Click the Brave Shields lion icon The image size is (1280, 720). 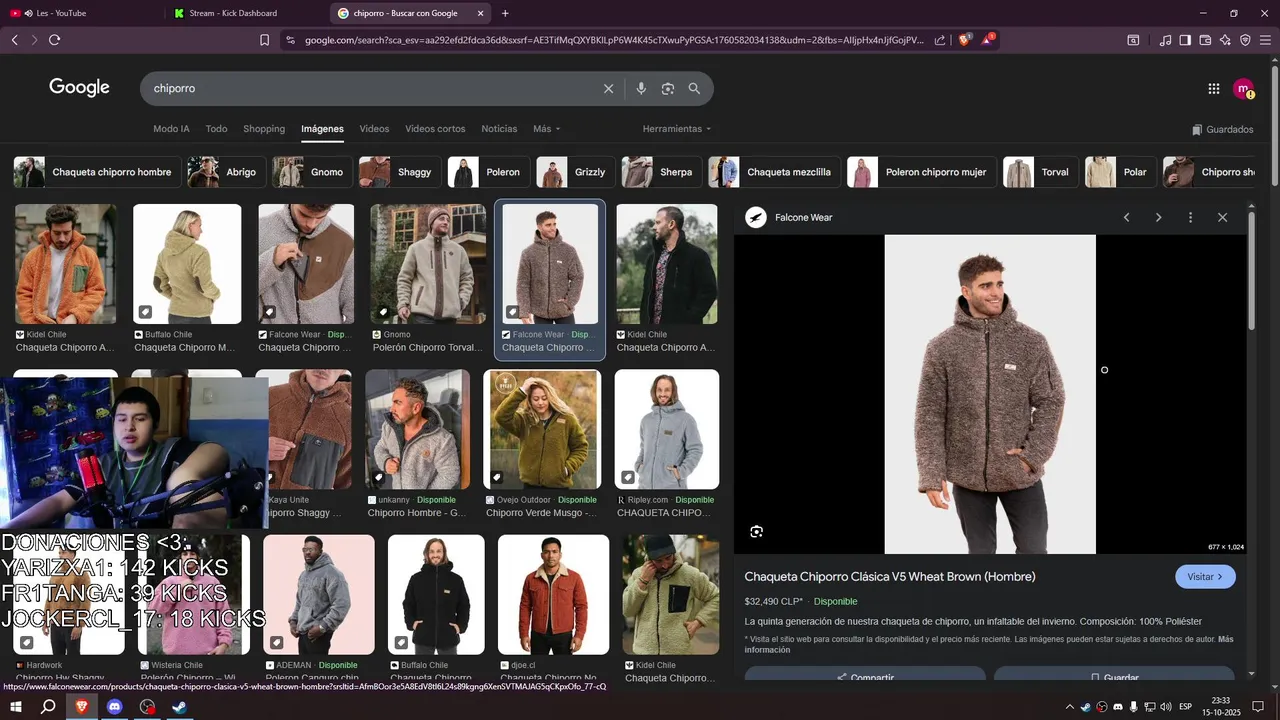click(964, 40)
